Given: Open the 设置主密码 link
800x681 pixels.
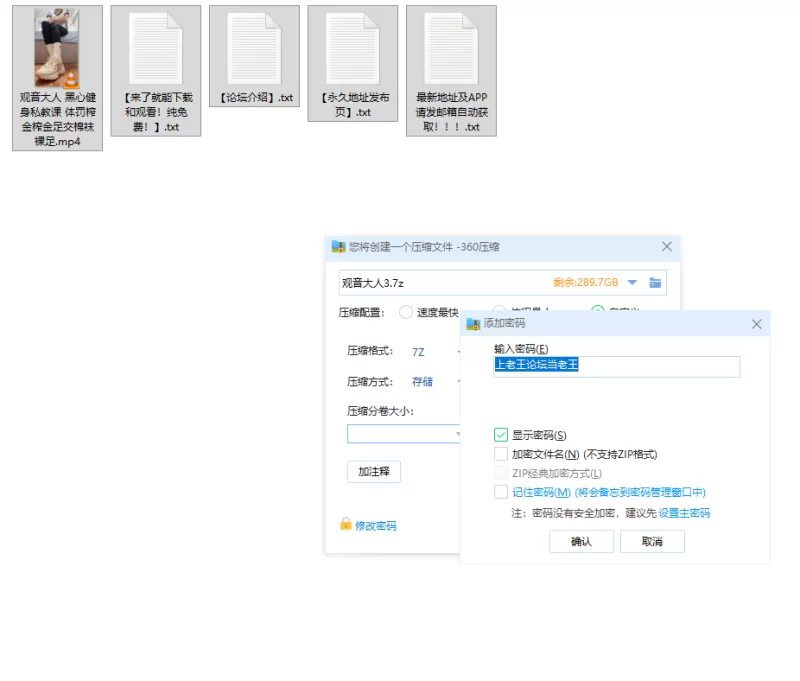Looking at the screenshot, I should coord(684,513).
